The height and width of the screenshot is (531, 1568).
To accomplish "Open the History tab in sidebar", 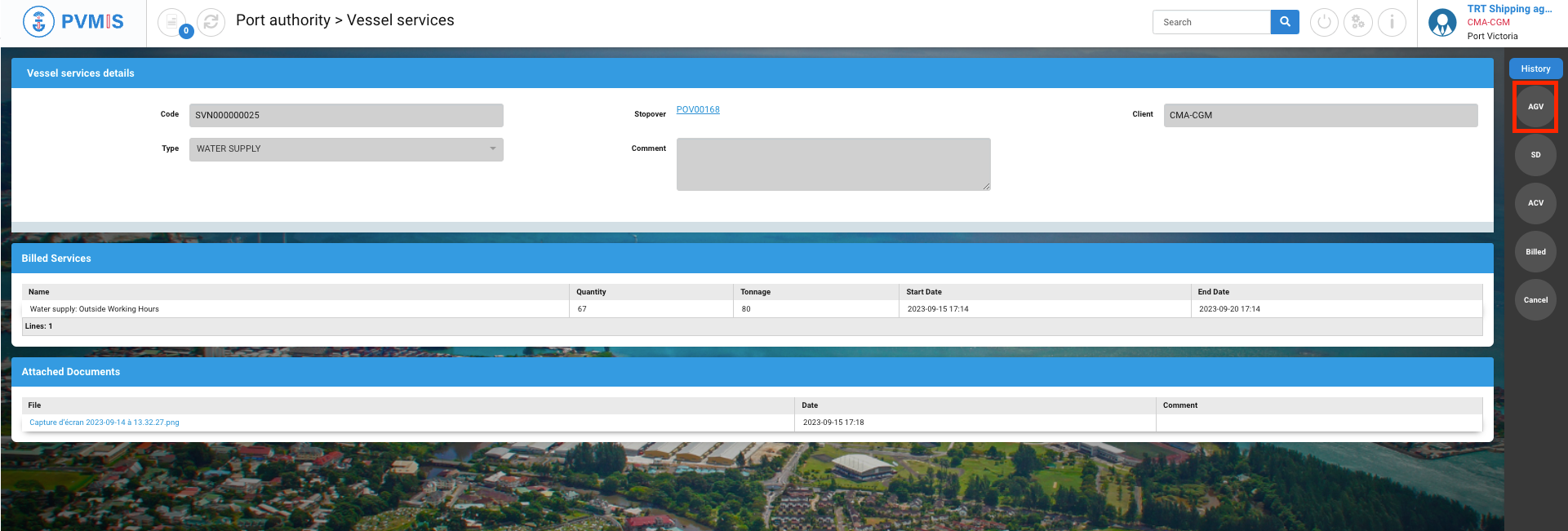I will [x=1535, y=69].
